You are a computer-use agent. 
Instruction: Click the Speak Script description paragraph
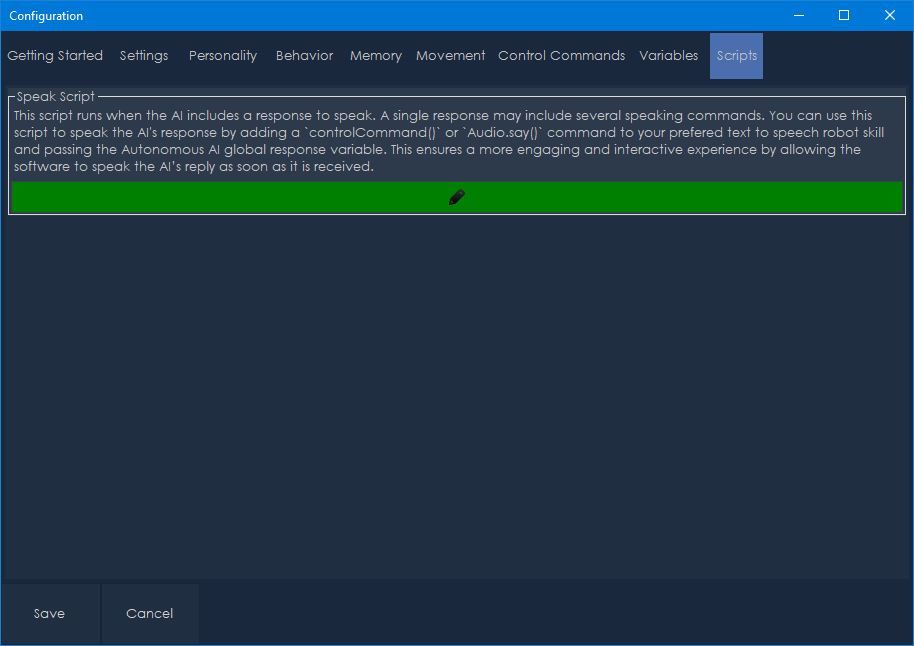440,141
